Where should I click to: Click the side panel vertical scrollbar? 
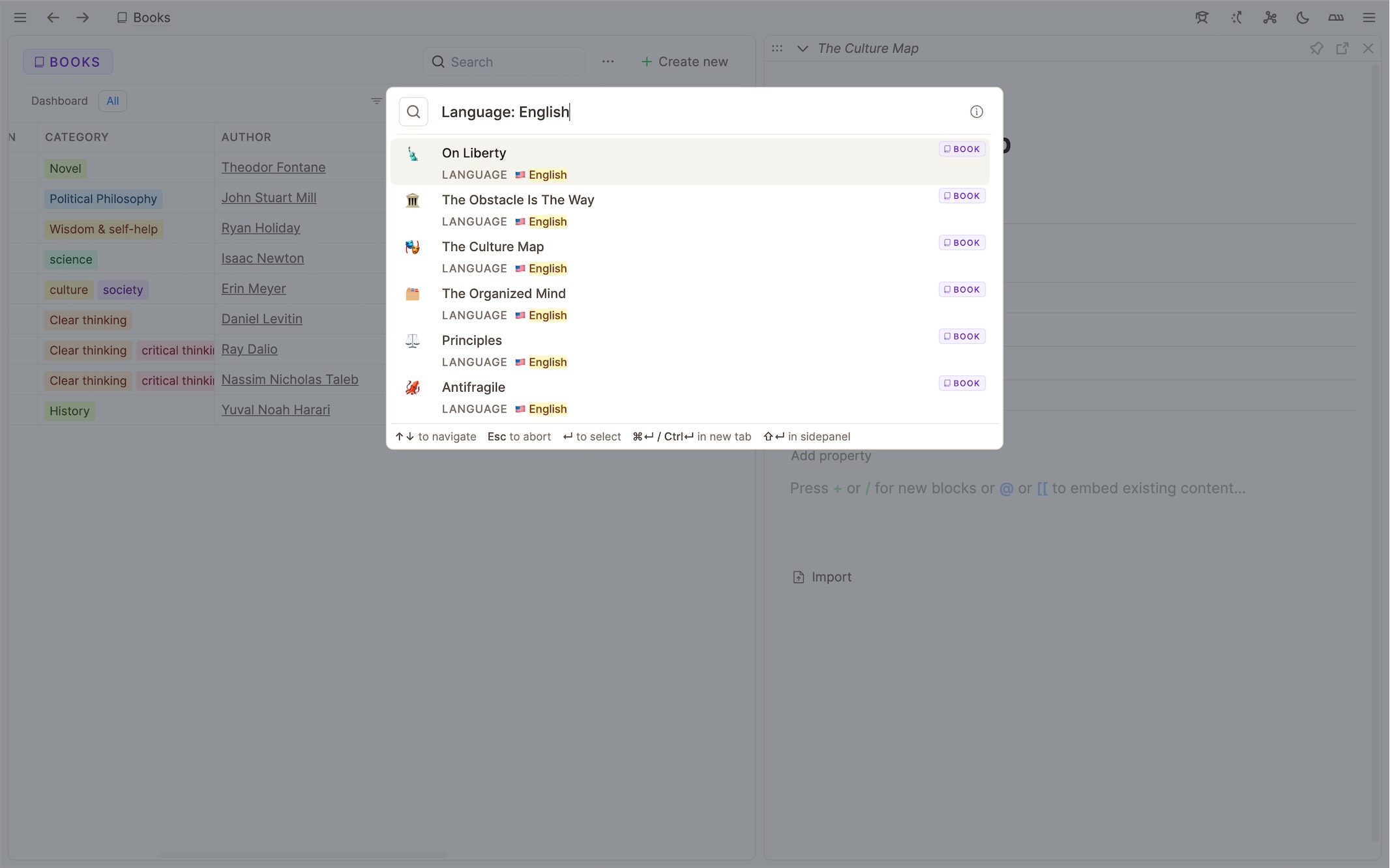click(1376, 453)
